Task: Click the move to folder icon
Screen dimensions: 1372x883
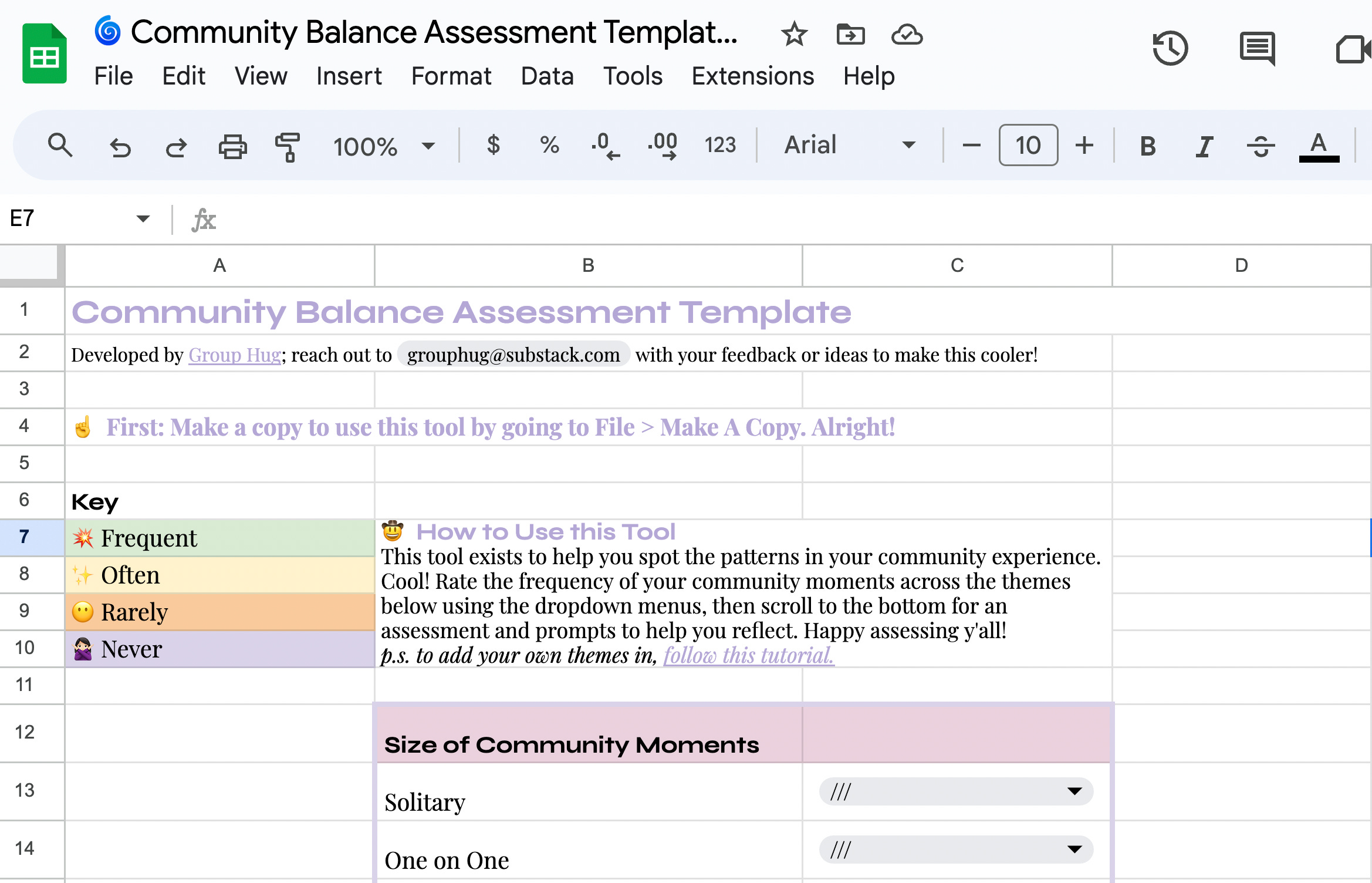Action: (x=850, y=35)
